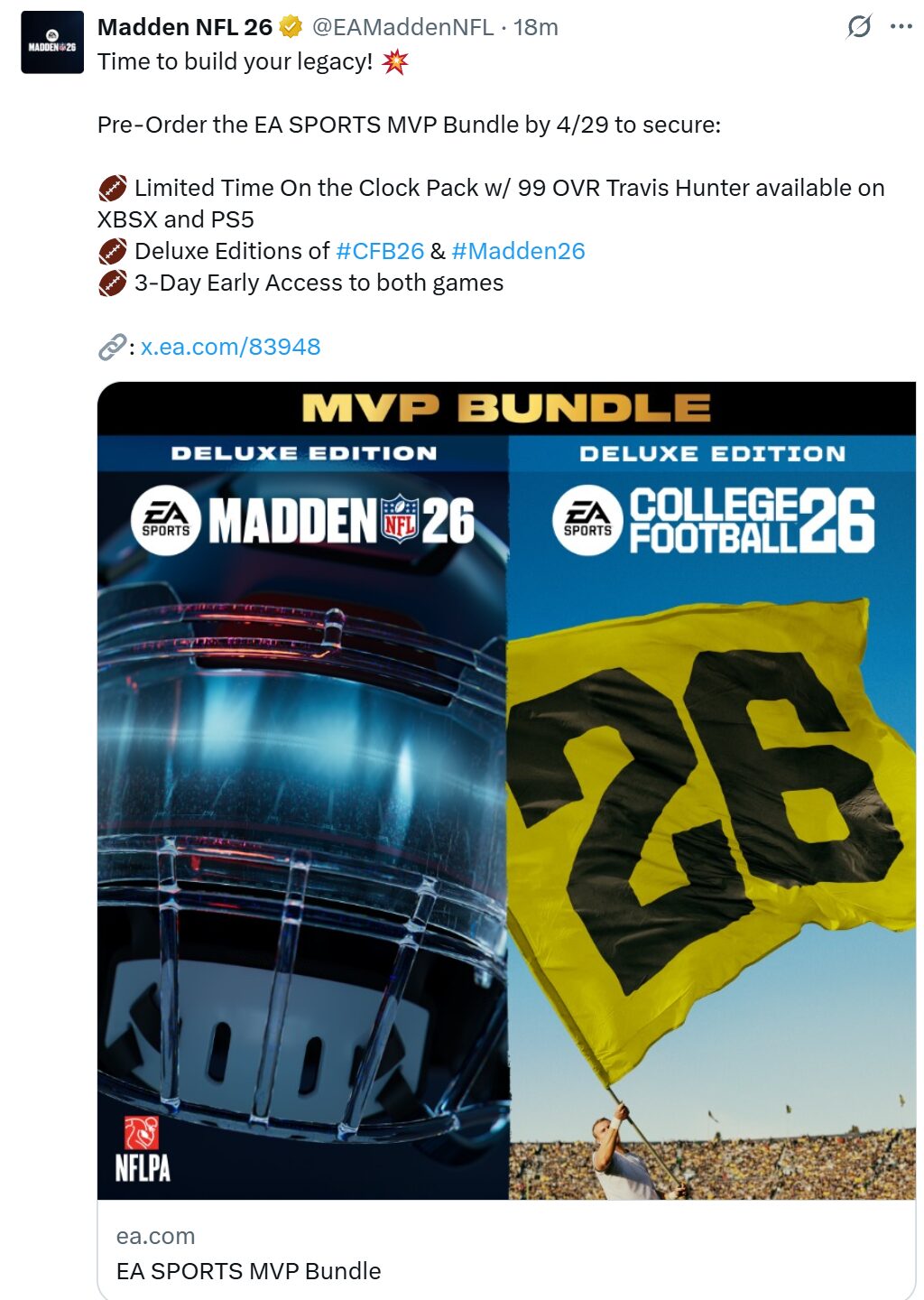Click the gold verified badge icon
Viewport: 924px width, 1300px height.
(291, 28)
